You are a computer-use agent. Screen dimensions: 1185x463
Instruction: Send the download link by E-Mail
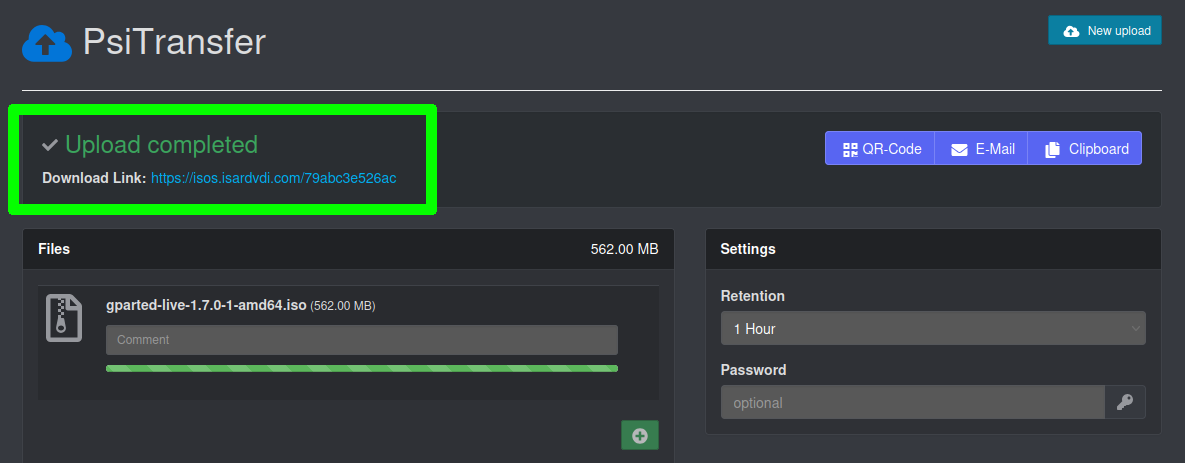tap(982, 149)
